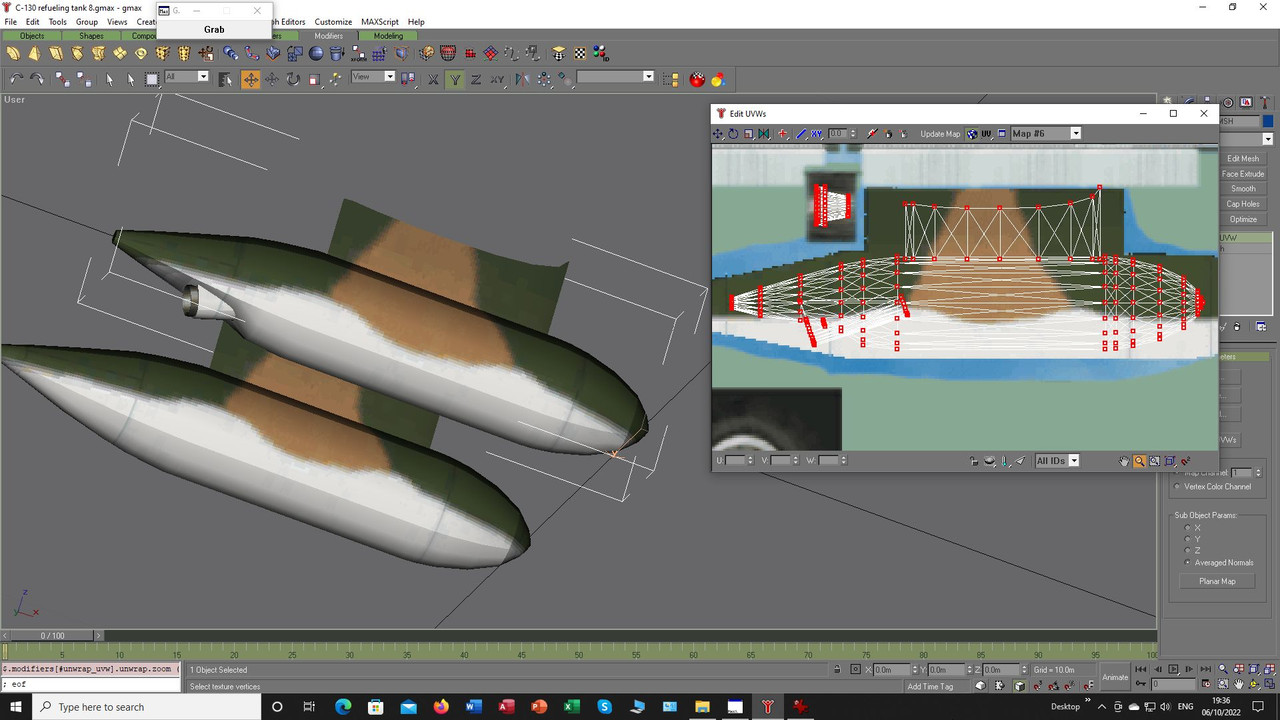Select the Averaged Normals radio button

coord(1188,563)
